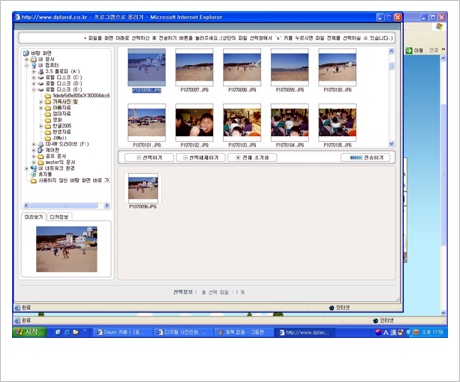Viewport: 460px width, 382px height.
Task: Click the My Network Places icon
Action: 34,168
